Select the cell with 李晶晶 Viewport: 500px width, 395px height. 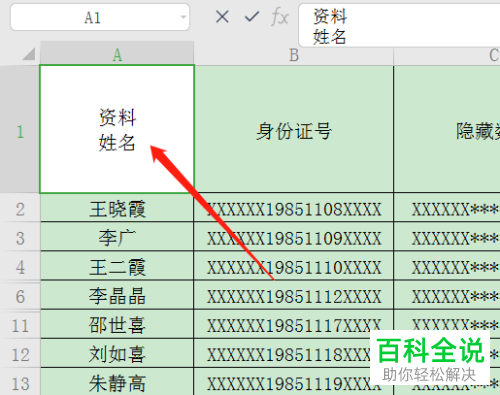[117, 295]
